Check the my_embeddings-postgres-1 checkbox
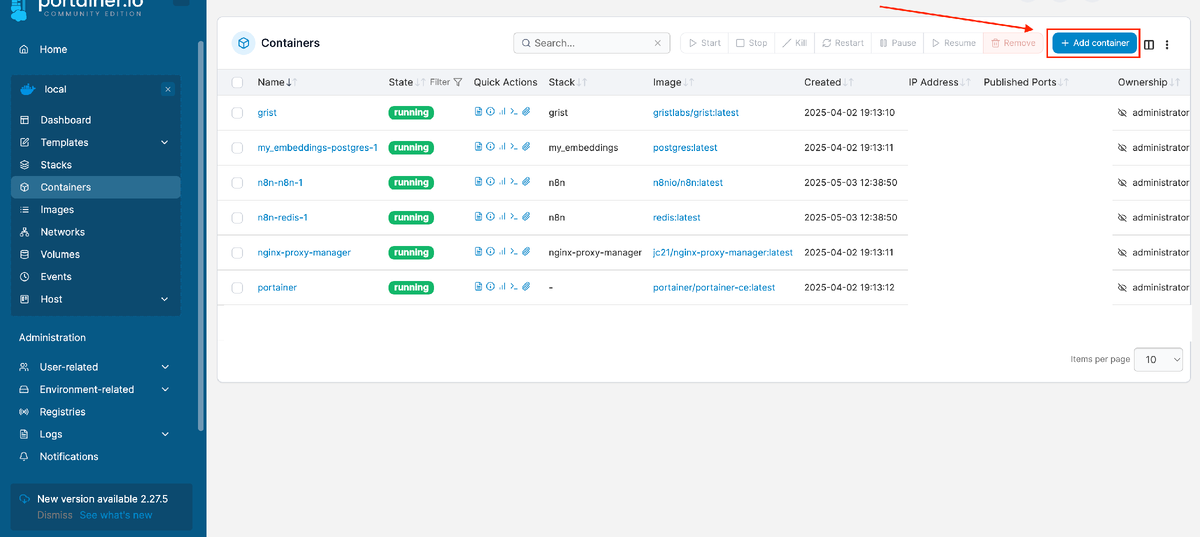The image size is (1200, 537). pos(237,147)
